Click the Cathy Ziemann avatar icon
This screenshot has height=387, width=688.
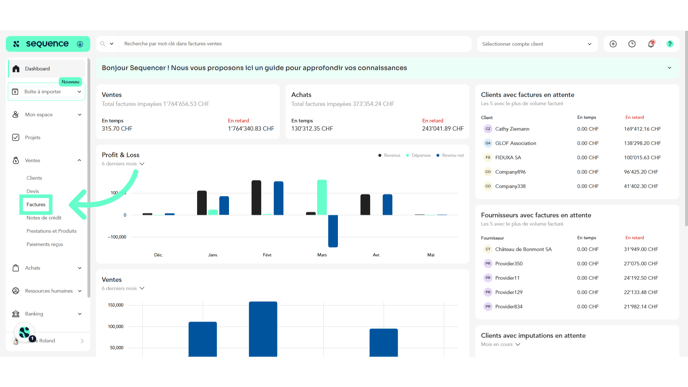[x=487, y=129]
